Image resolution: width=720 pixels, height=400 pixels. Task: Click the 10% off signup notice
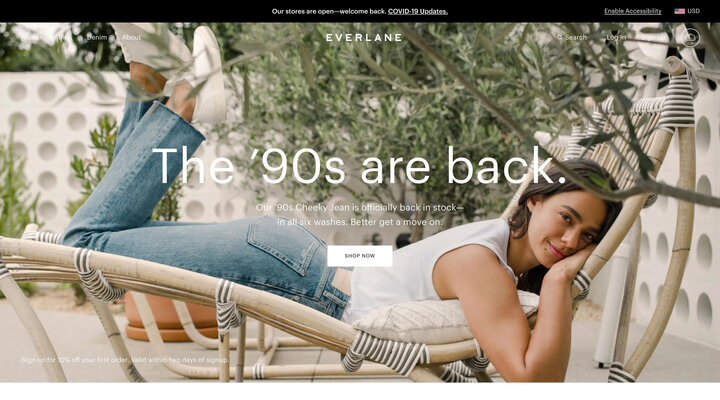pyautogui.click(x=124, y=360)
